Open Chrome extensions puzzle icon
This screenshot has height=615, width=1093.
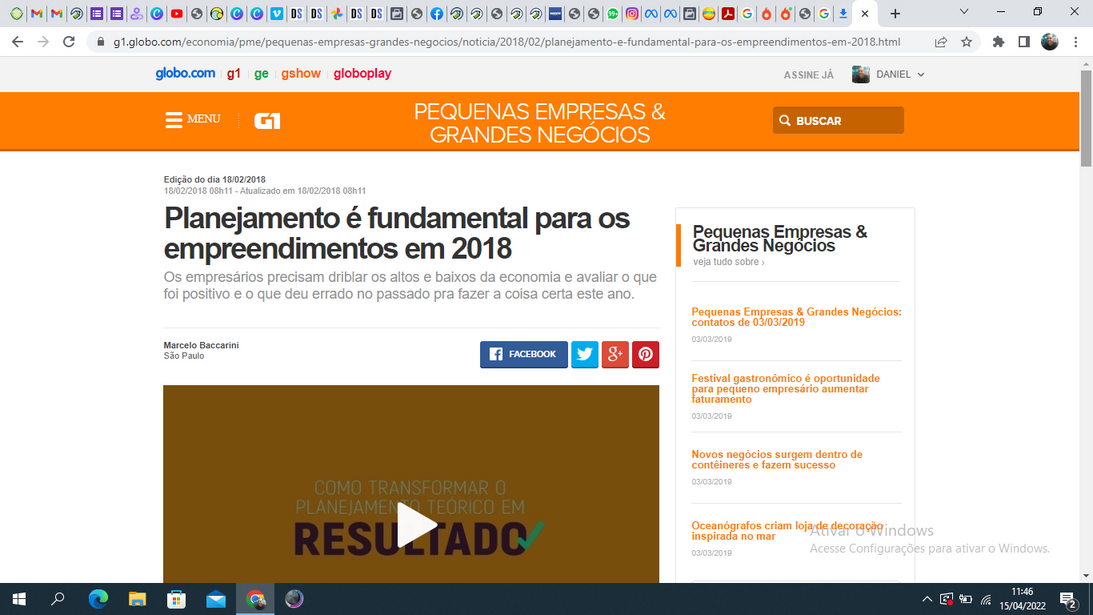(998, 42)
